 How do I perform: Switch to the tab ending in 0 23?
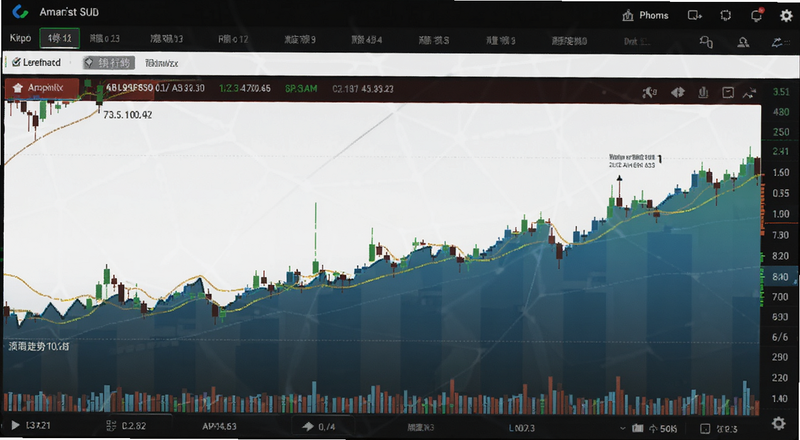tap(105, 39)
